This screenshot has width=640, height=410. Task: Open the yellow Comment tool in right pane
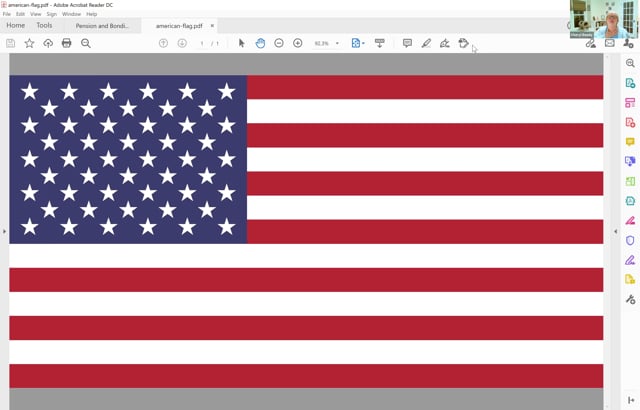pyautogui.click(x=630, y=142)
